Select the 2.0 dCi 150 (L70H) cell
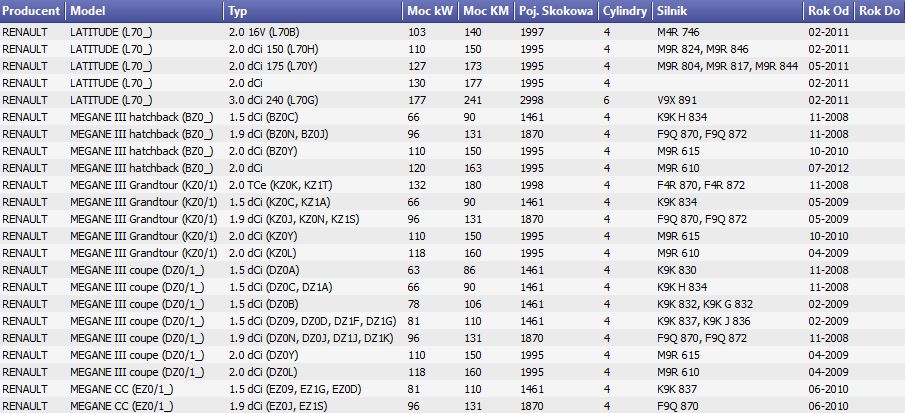Viewport: 905px width, 413px height. 273,49
